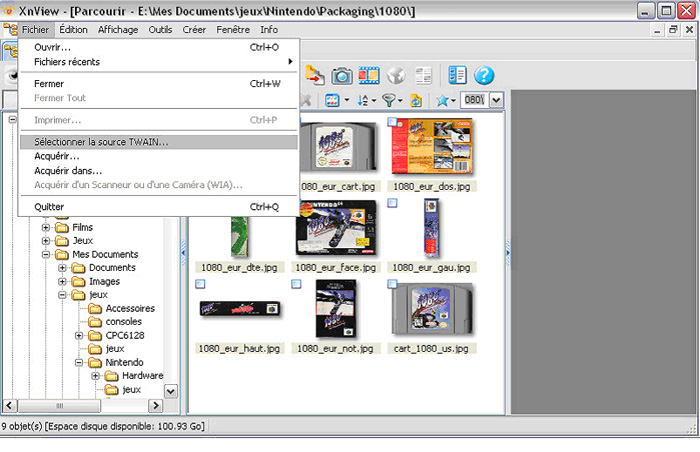
Task: Click the tree scroll-down arrow
Action: pyautogui.click(x=171, y=392)
